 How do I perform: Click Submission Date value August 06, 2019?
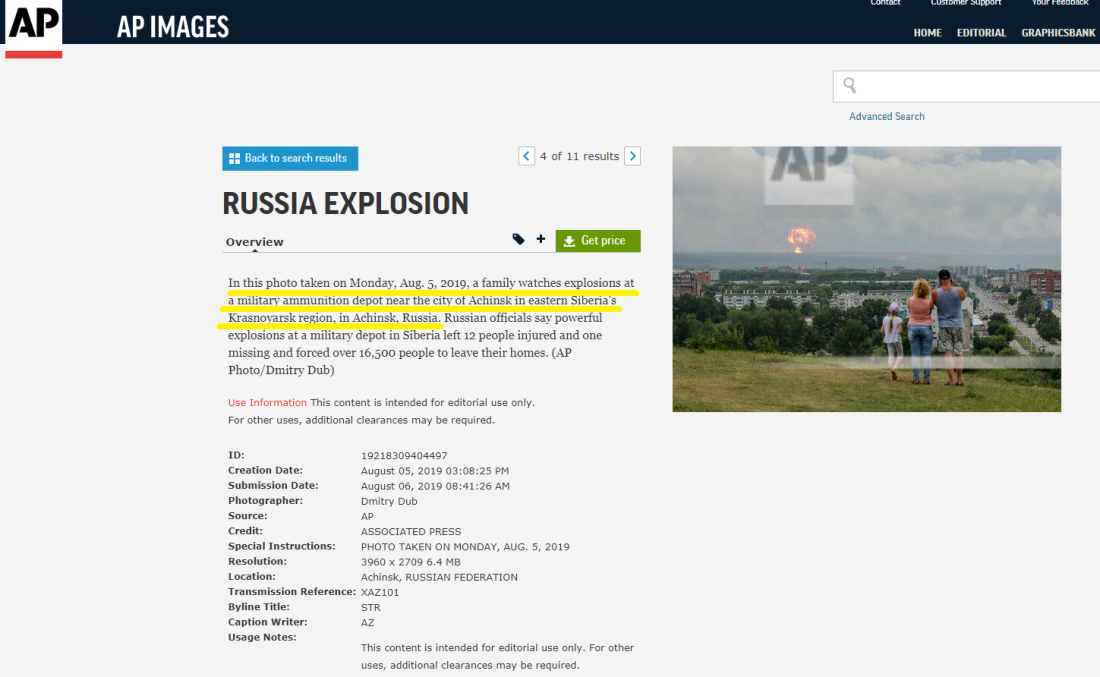coord(435,485)
